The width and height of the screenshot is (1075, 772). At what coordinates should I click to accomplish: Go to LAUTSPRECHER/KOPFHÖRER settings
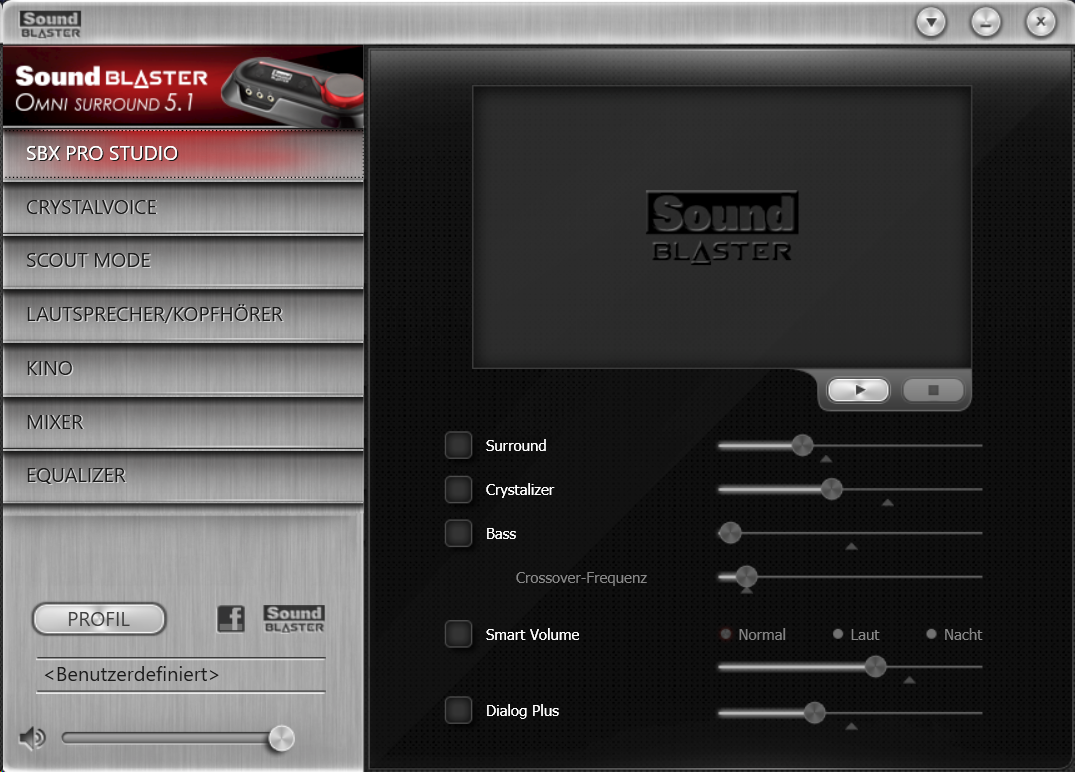tap(183, 315)
